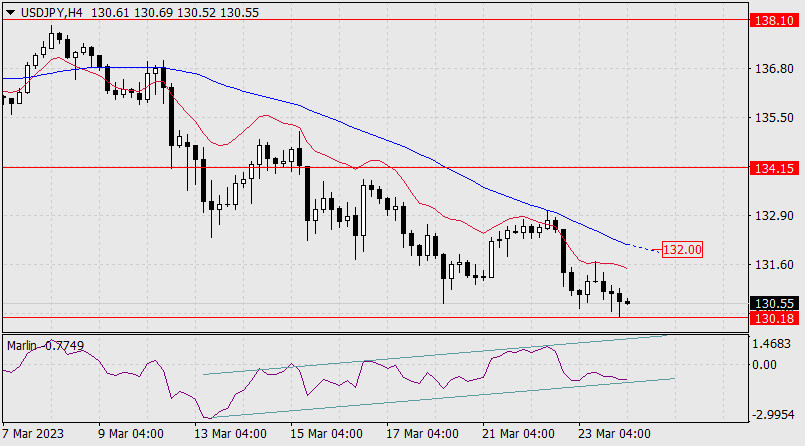The width and height of the screenshot is (805, 446).
Task: Open the chart menu triangle beside USDJPY
Action: tap(10, 13)
